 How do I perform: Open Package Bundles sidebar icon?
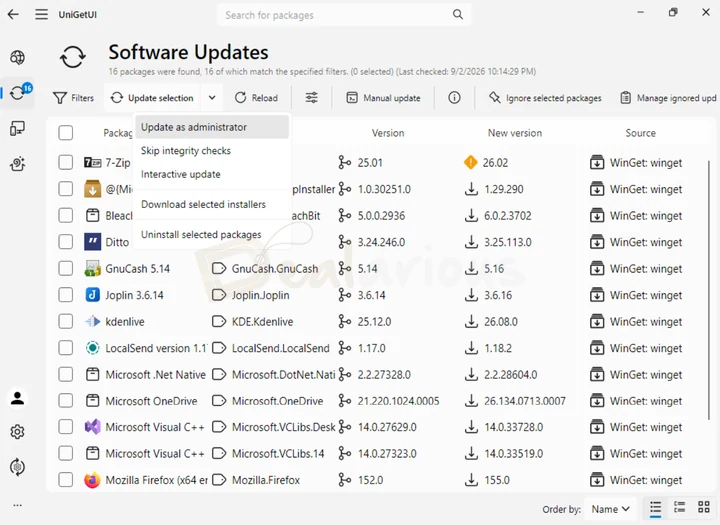17,164
